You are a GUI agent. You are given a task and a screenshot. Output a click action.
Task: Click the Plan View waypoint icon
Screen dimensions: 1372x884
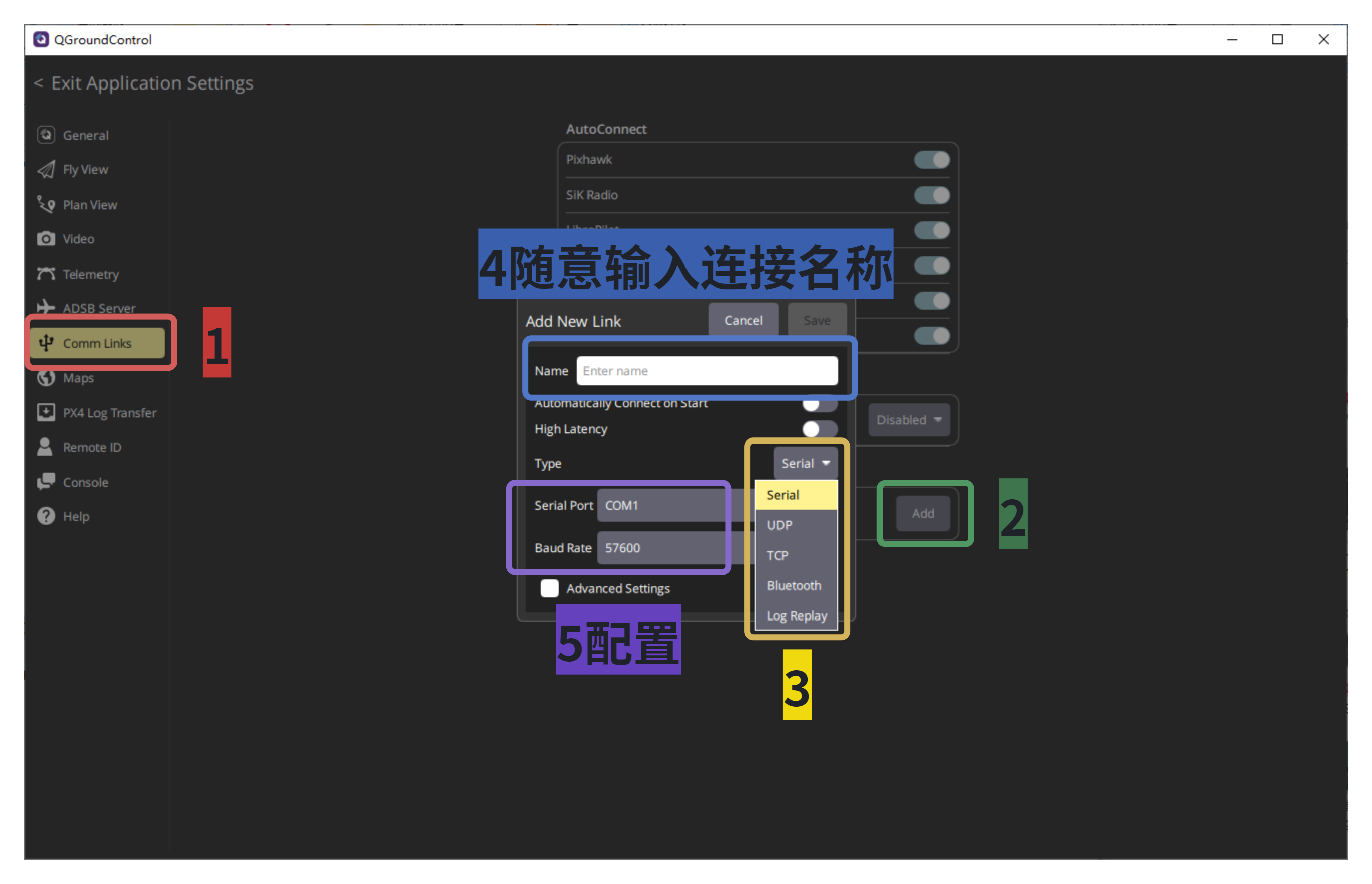pos(46,204)
